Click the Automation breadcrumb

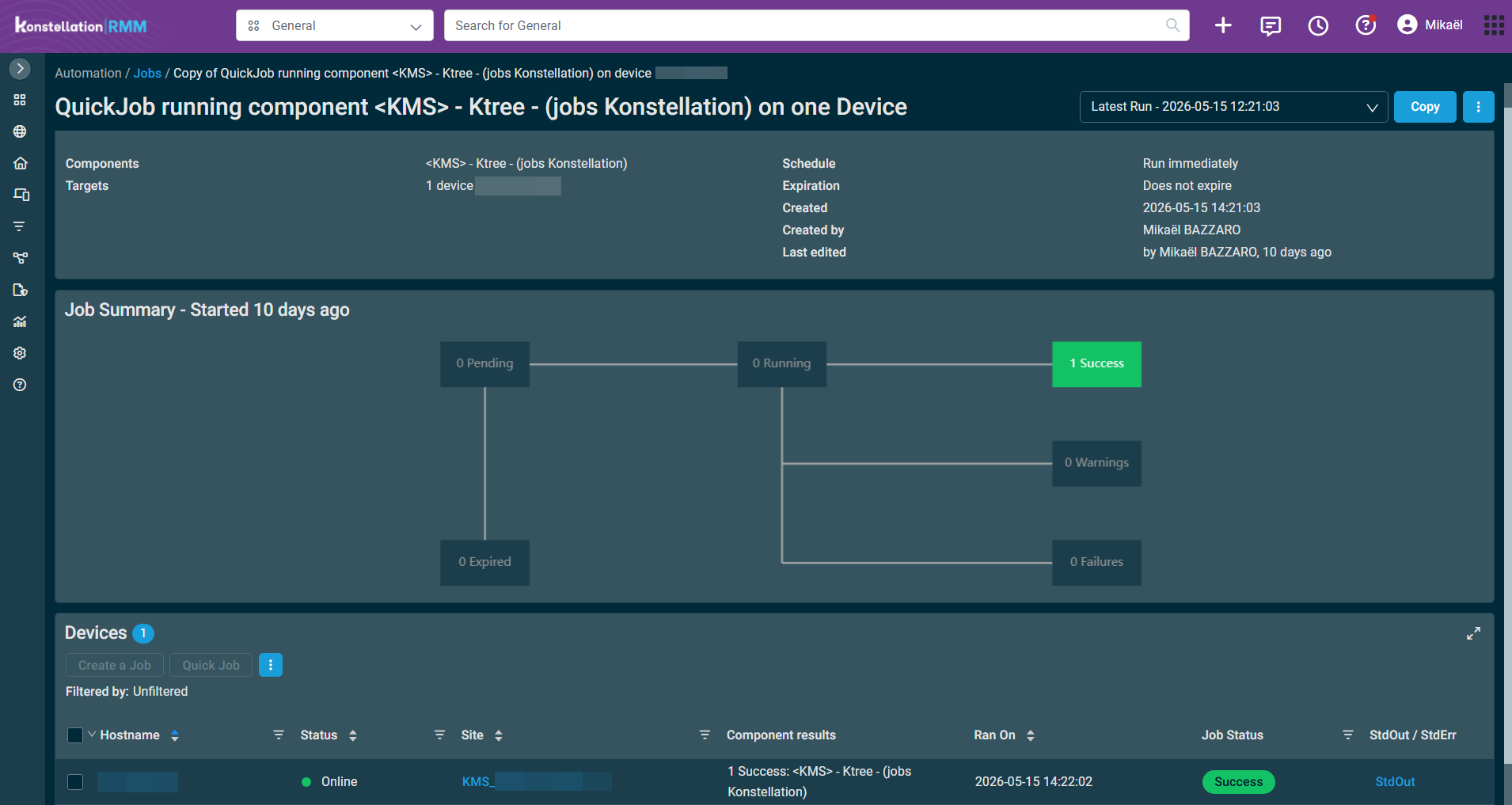click(x=88, y=73)
